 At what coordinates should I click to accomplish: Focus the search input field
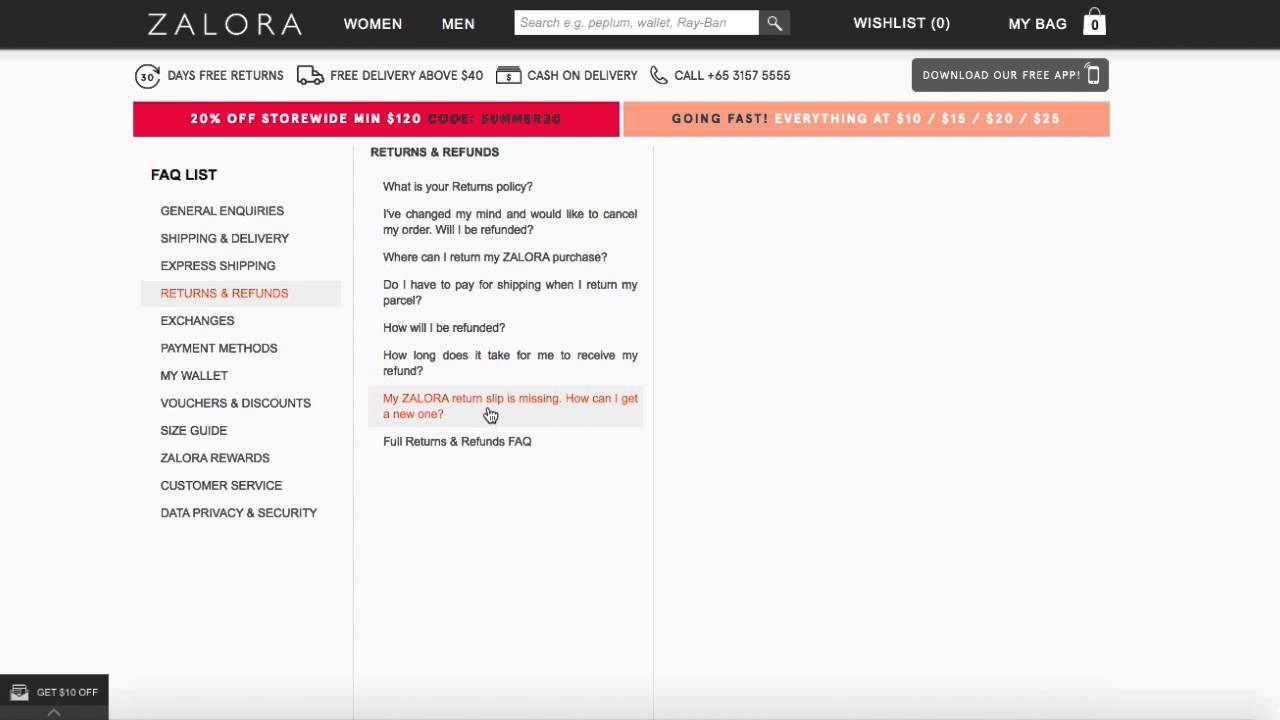click(636, 23)
